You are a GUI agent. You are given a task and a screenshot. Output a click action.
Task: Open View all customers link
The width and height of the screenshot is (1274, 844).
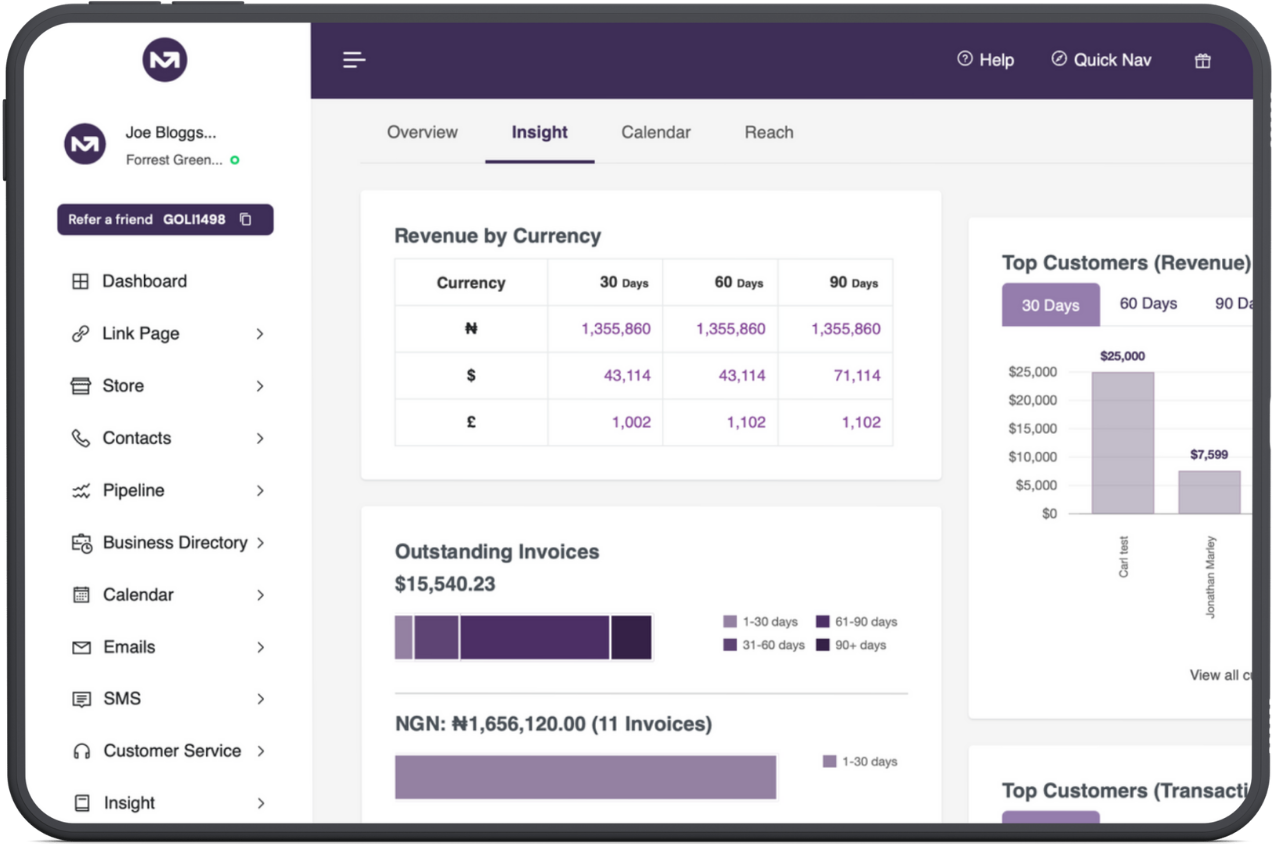tap(1220, 674)
